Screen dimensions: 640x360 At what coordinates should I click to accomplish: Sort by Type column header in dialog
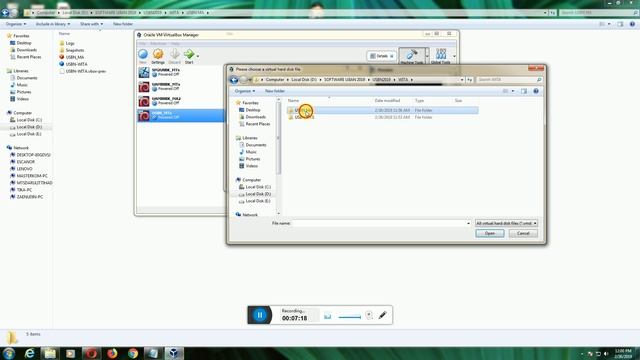[x=419, y=100]
